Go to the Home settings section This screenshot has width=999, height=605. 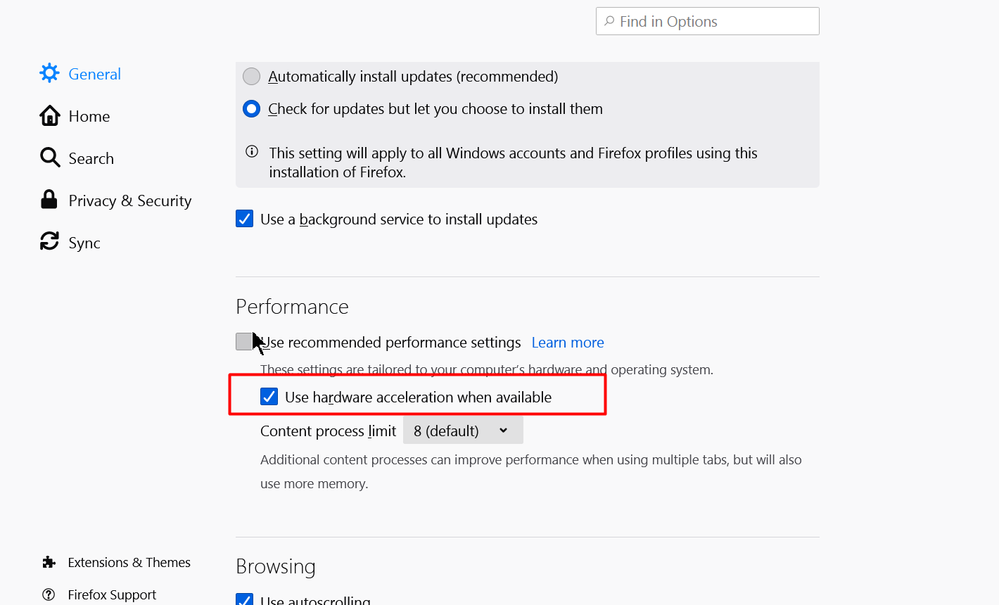click(x=89, y=117)
